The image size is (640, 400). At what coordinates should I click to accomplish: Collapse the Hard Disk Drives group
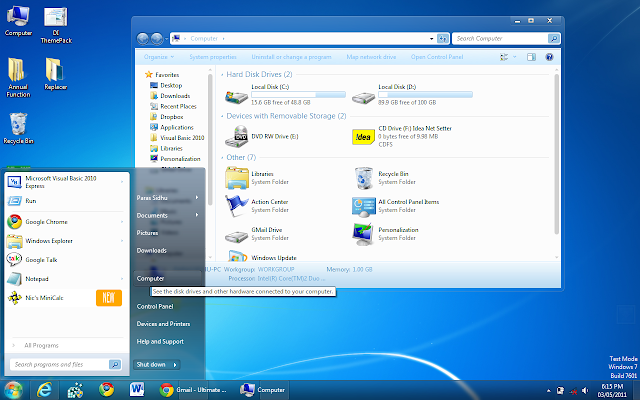222,75
